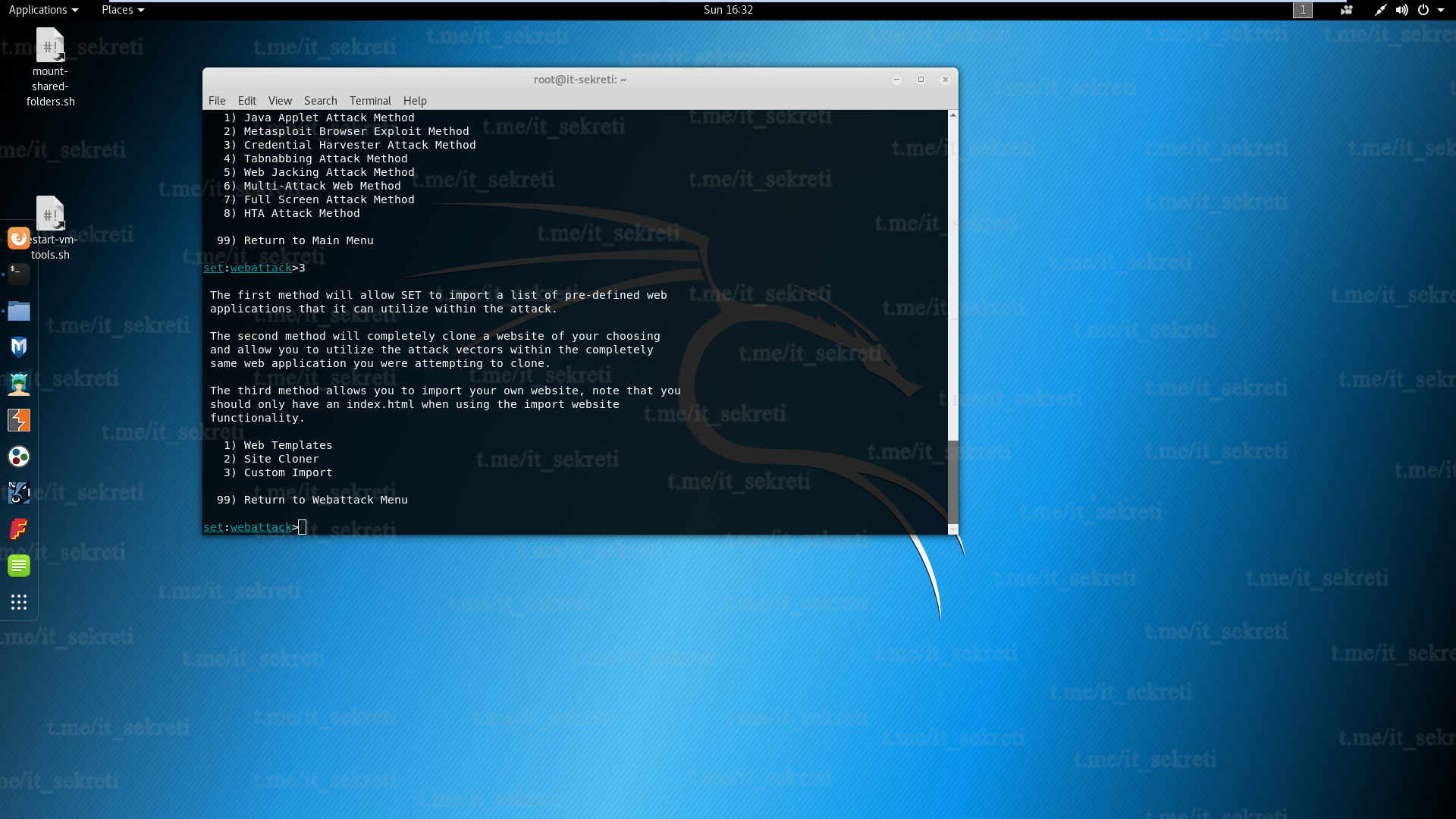This screenshot has width=1456, height=819.
Task: Open the system power menu arrow
Action: click(1441, 10)
